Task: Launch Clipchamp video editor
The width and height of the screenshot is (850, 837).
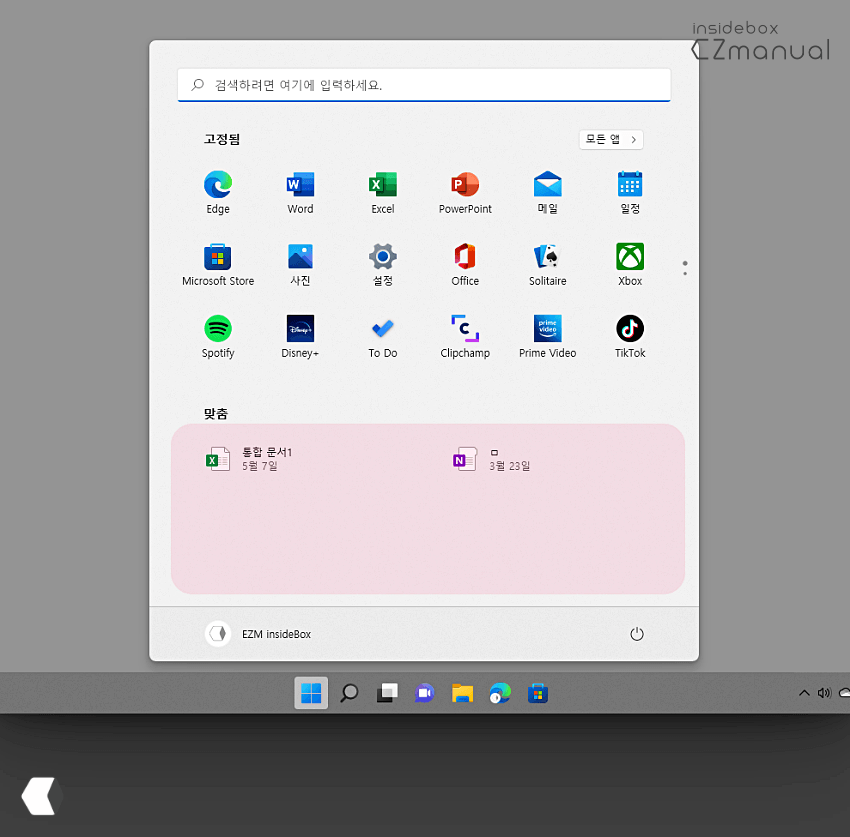Action: coord(464,328)
